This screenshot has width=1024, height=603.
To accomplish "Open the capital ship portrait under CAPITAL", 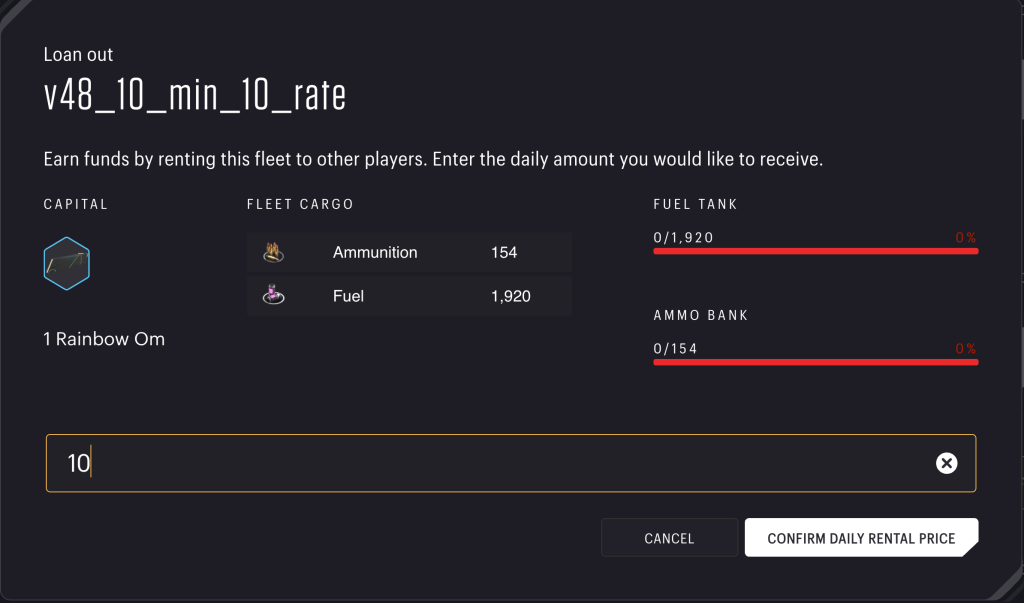I will tap(66, 263).
